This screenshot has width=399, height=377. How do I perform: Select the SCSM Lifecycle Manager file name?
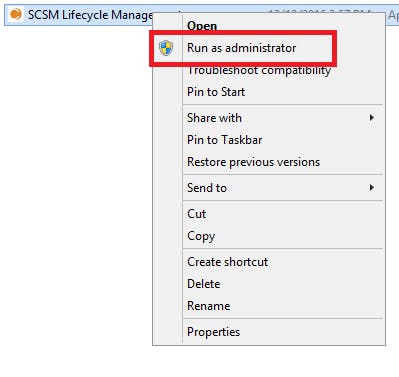pos(90,15)
